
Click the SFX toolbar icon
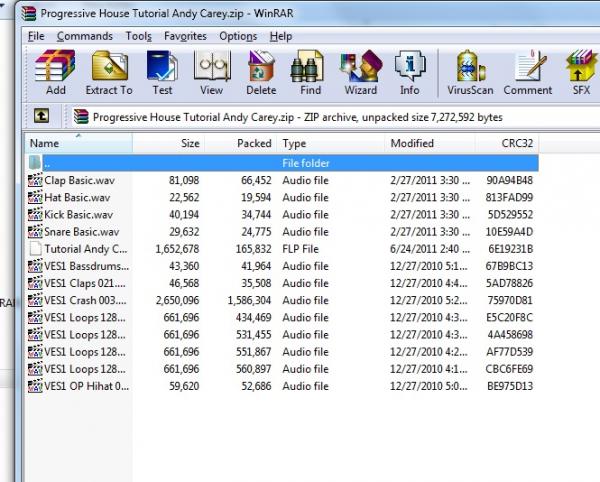[x=581, y=72]
